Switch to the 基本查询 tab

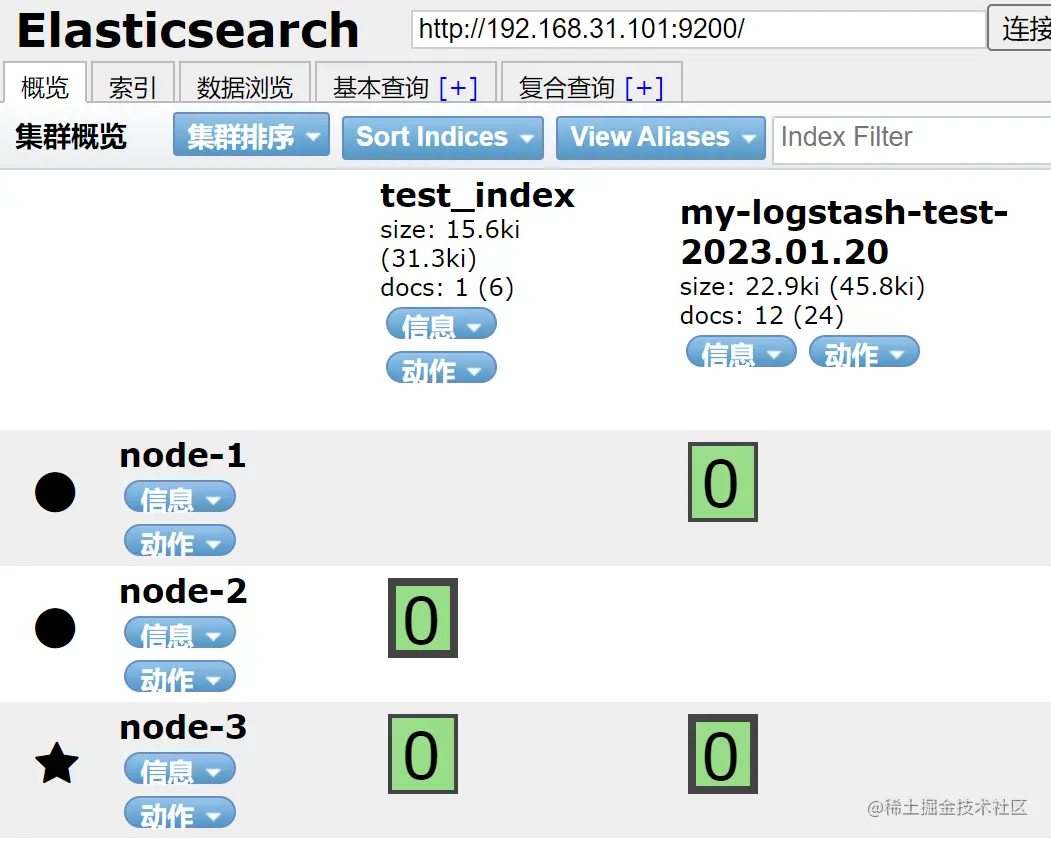coord(381,87)
